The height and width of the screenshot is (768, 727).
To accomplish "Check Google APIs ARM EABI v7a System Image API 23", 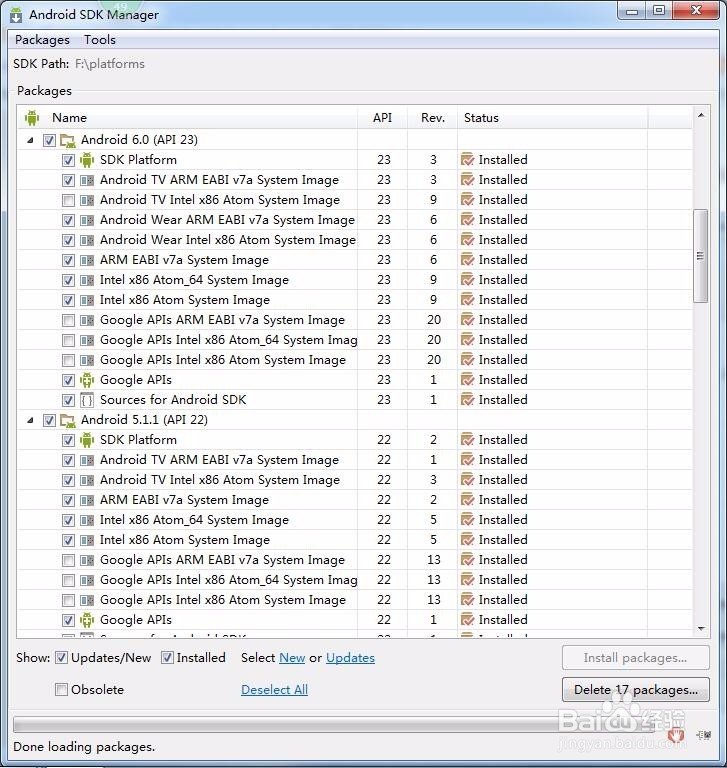I will tap(68, 320).
